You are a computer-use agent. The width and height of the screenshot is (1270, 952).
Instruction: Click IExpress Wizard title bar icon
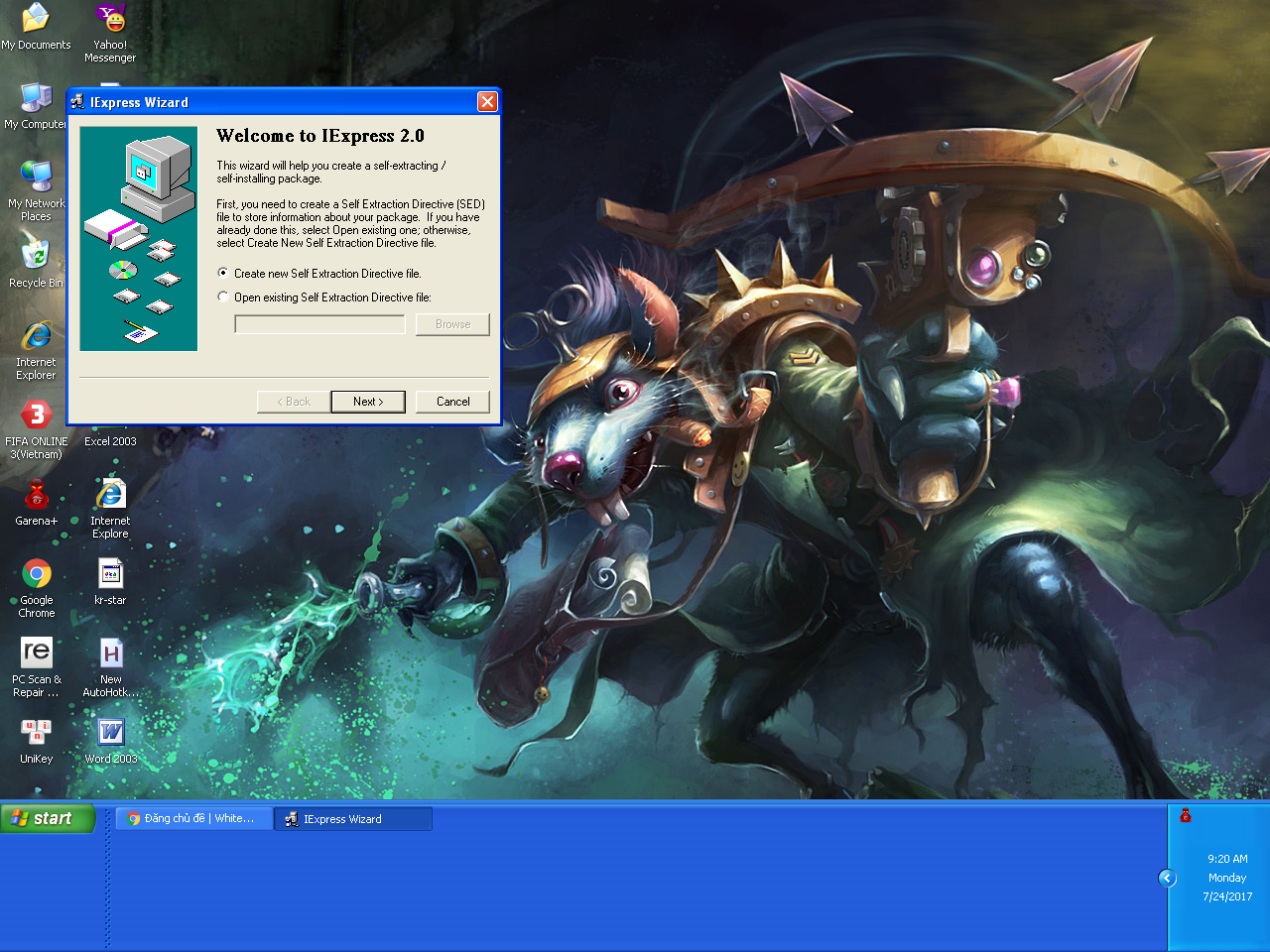77,101
